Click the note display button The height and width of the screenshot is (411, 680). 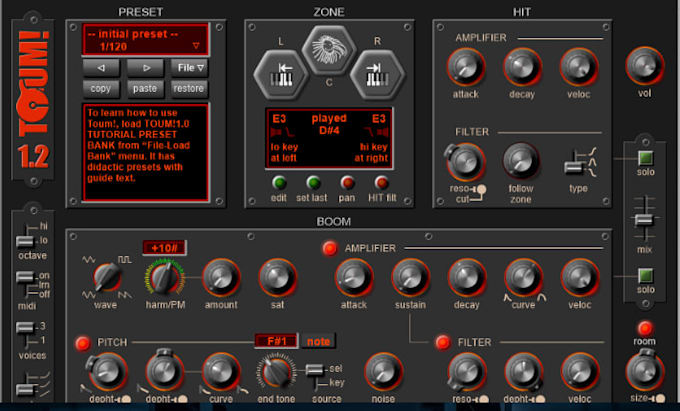coord(319,342)
